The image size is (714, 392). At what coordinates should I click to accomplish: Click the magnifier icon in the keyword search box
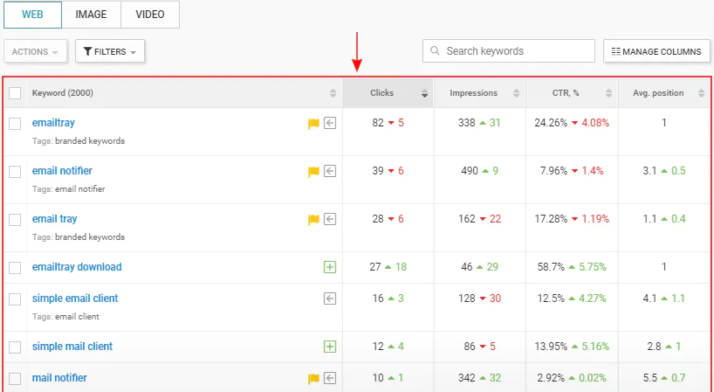pos(435,51)
